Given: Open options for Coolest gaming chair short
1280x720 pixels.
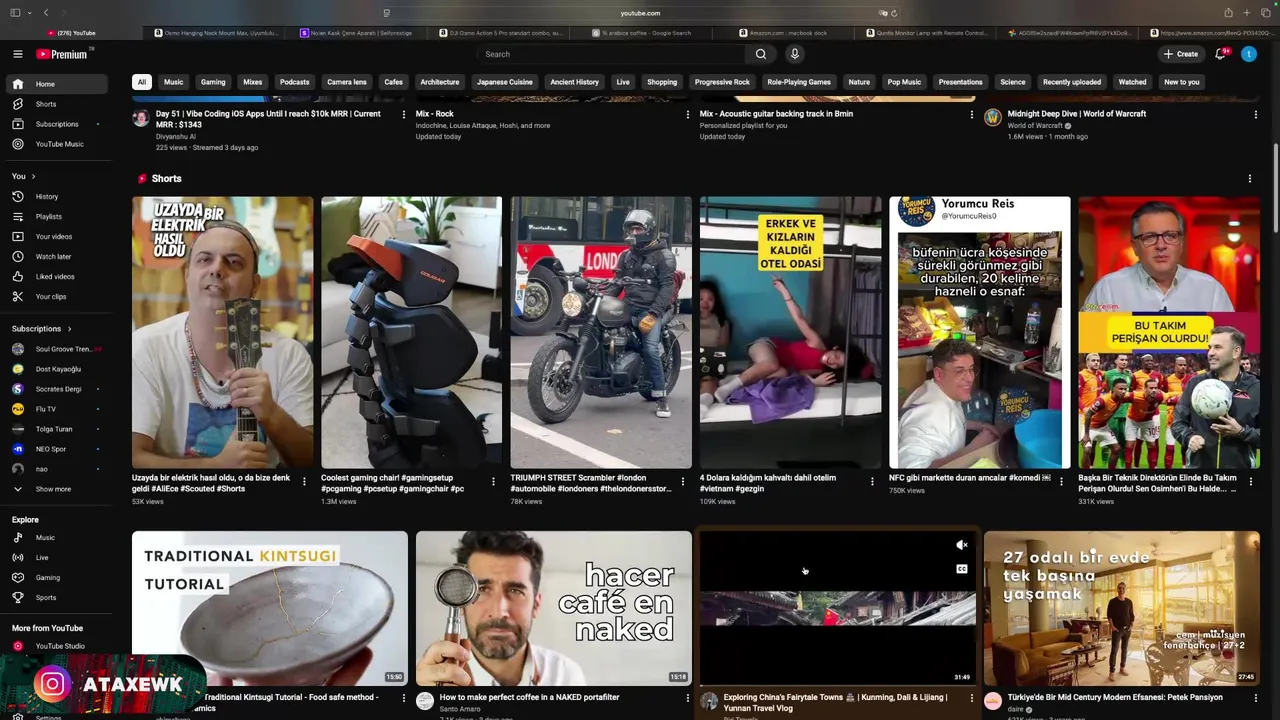Looking at the screenshot, I should click(x=493, y=482).
